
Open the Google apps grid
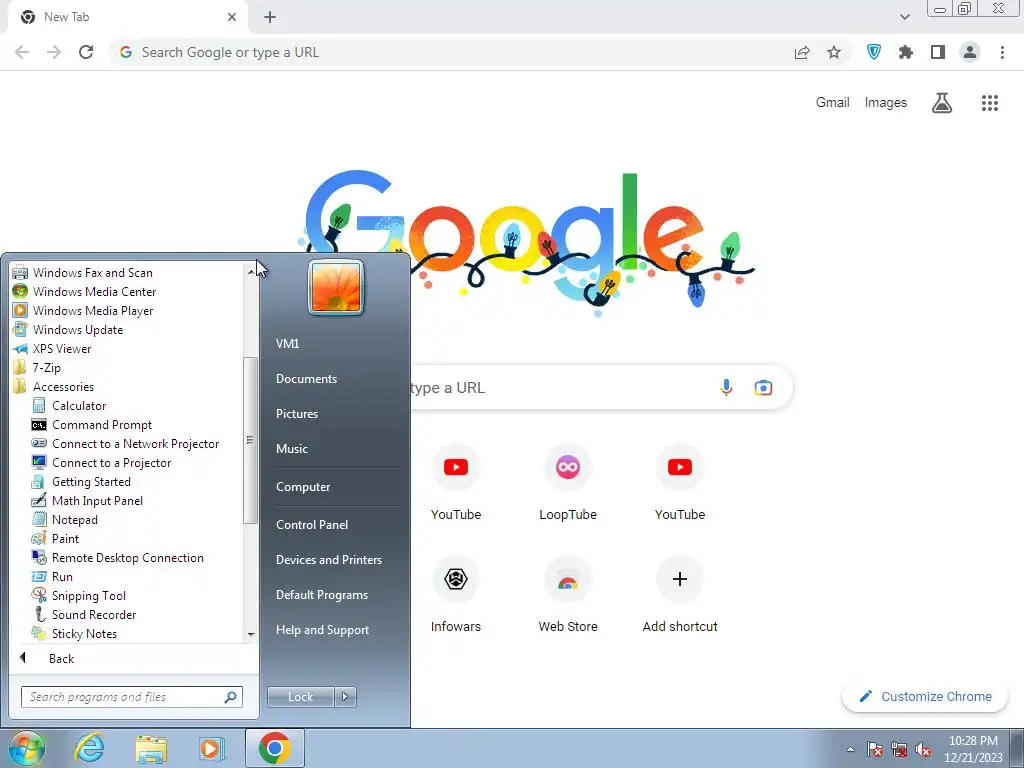[x=990, y=103]
